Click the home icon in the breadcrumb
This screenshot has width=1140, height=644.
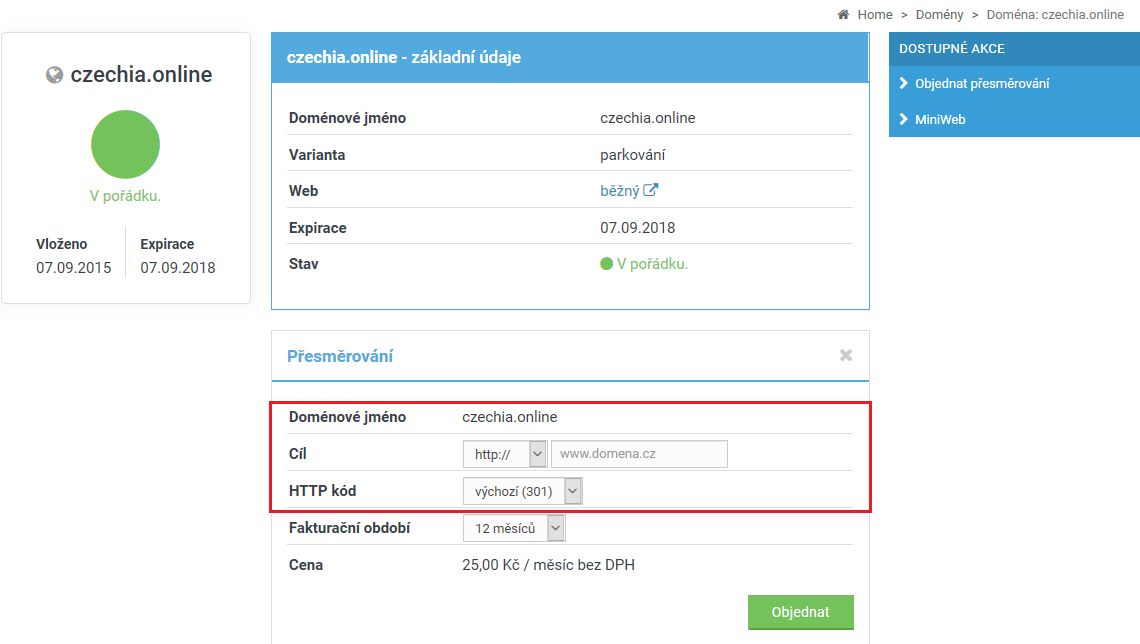843,14
